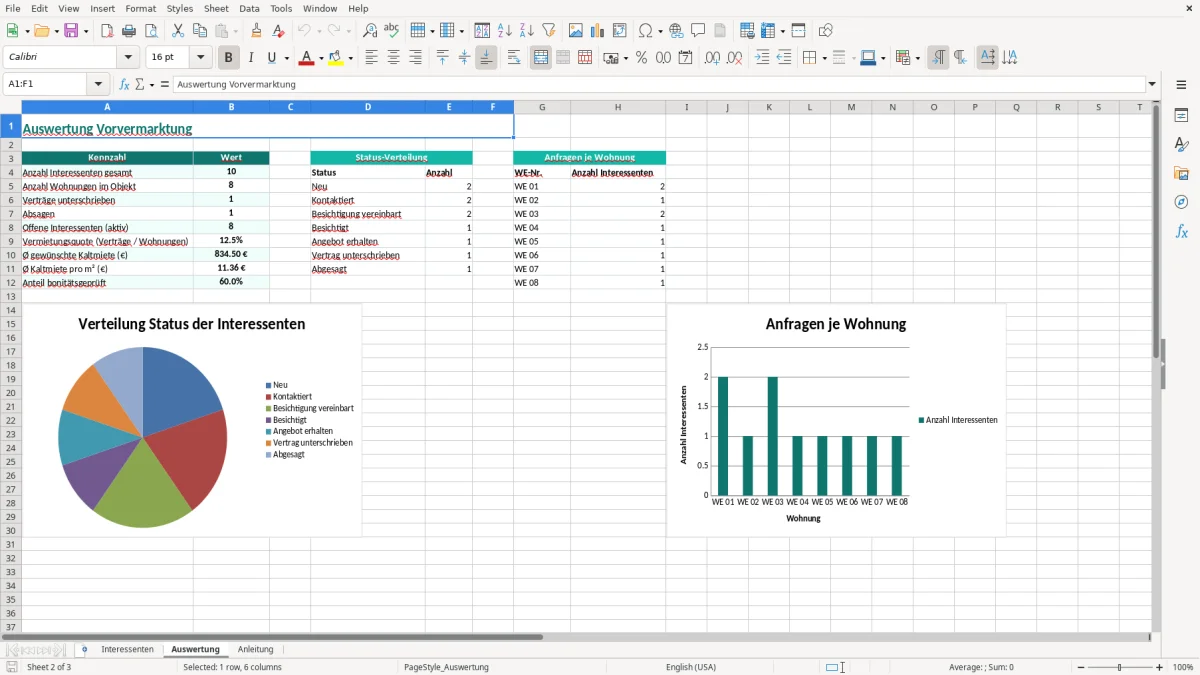Click the Cut scissors icon

177,31
